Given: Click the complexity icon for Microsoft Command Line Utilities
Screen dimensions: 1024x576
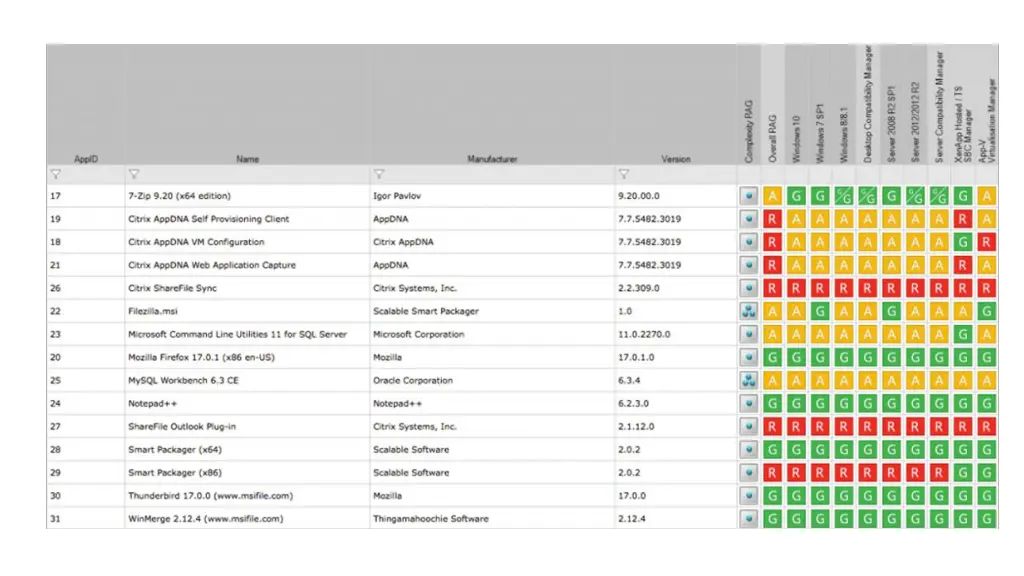Looking at the screenshot, I should (749, 334).
